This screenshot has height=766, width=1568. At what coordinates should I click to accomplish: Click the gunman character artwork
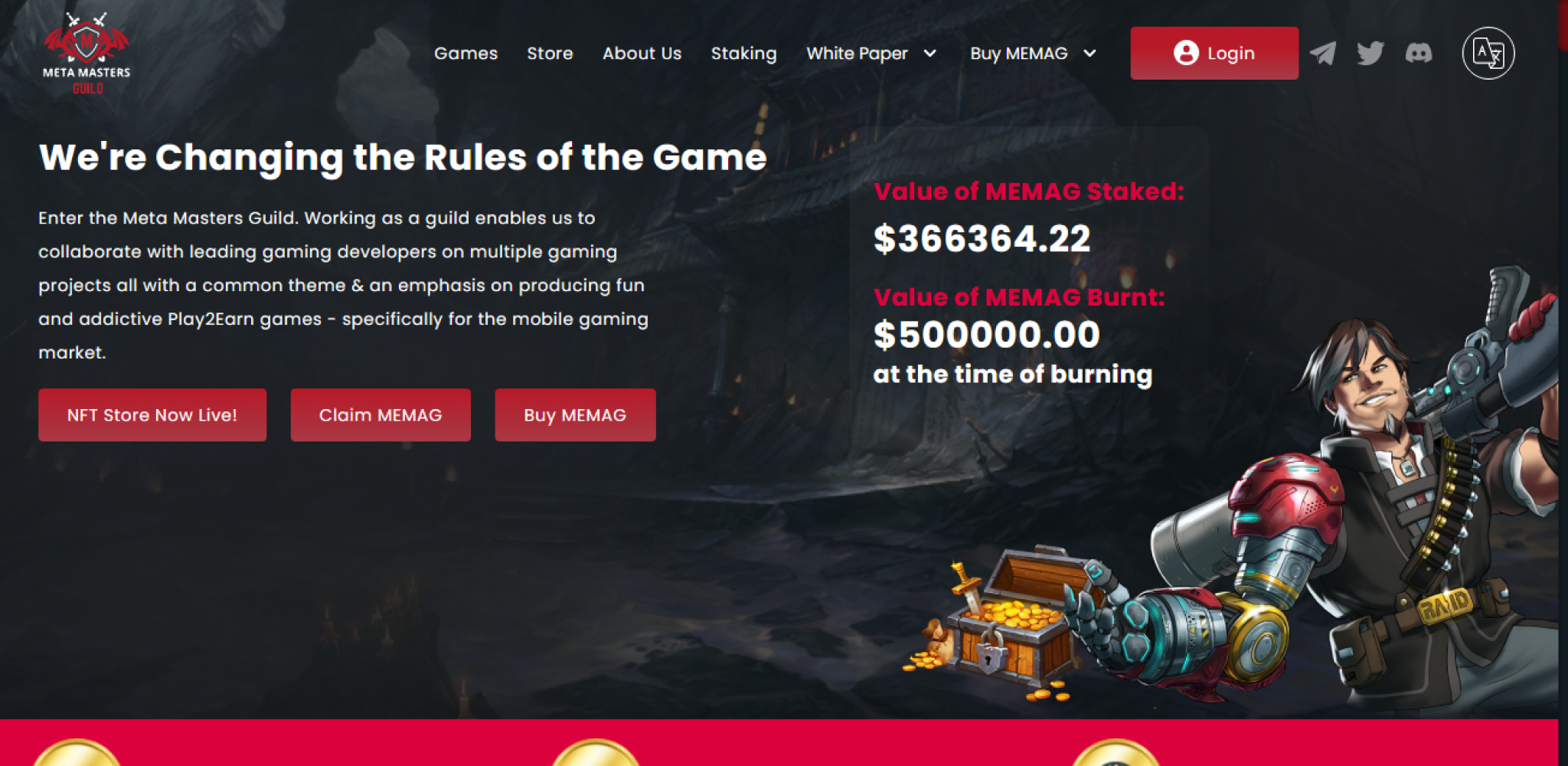(1347, 490)
